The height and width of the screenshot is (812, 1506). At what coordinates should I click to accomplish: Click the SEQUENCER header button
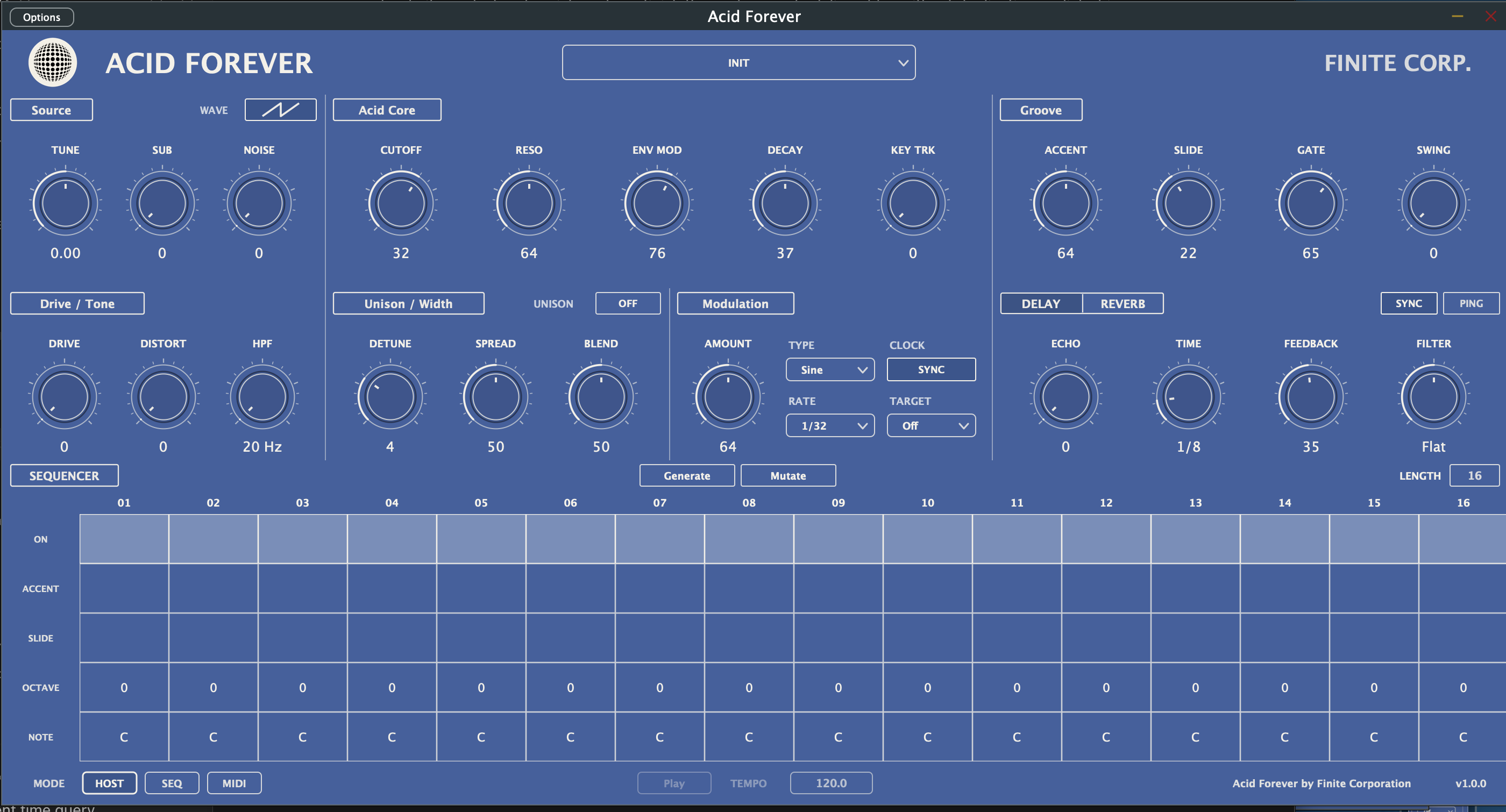pos(65,475)
